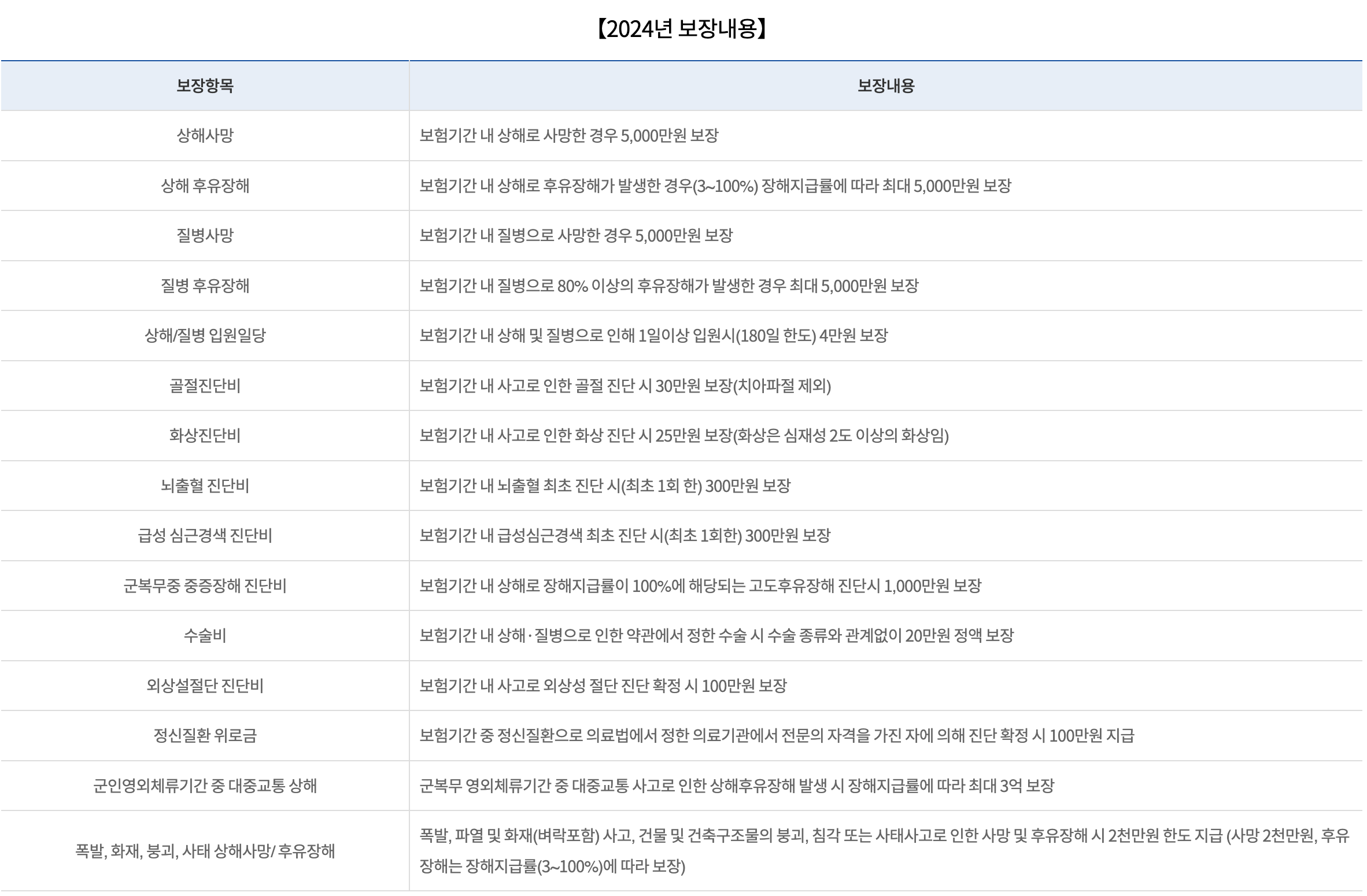Image resolution: width=1367 pixels, height=896 pixels.
Task: Click the 보장항목 column header
Action: point(205,86)
